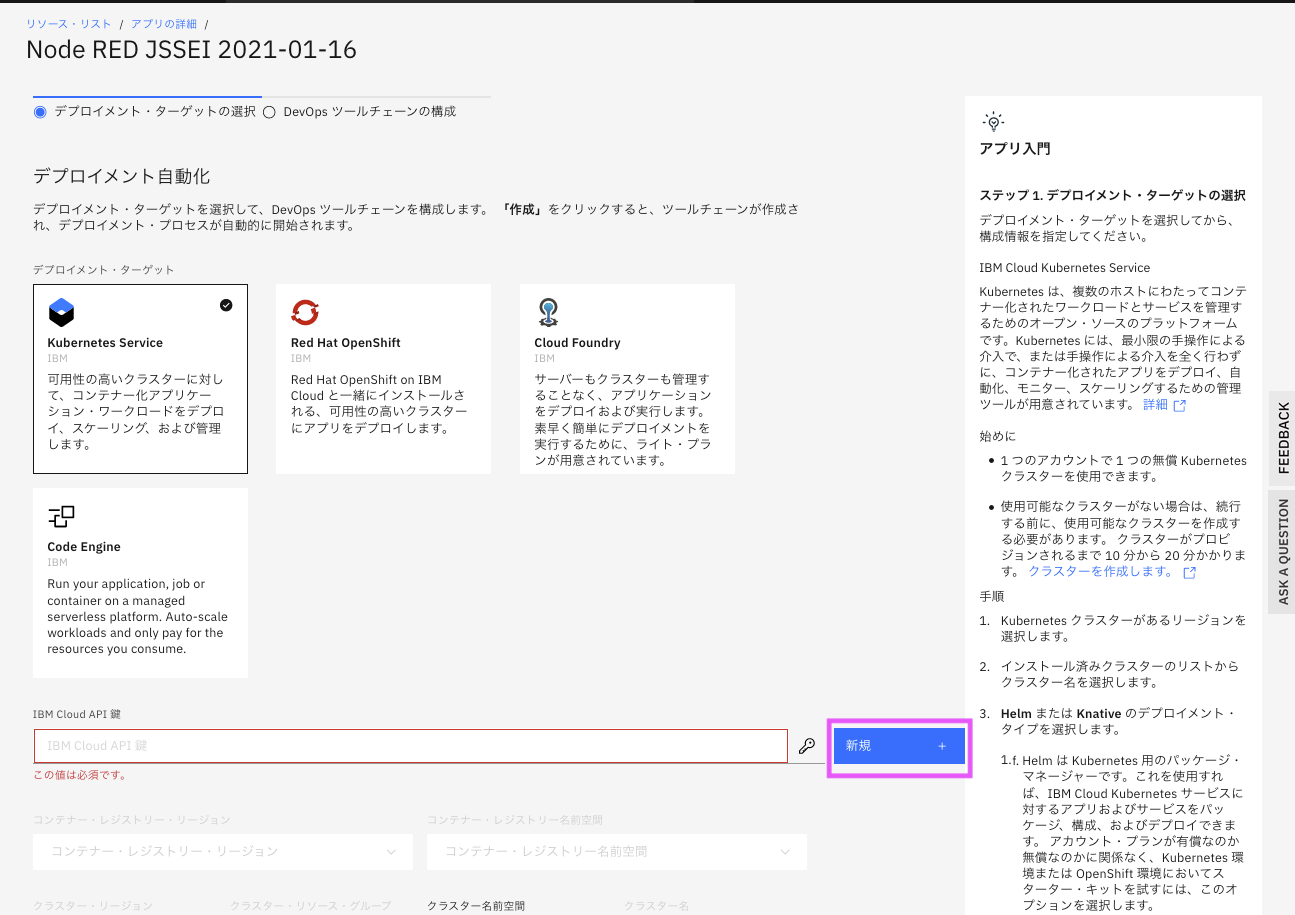This screenshot has width=1295, height=915.
Task: Click the デプロイメント自動化 heading
Action: (x=122, y=176)
